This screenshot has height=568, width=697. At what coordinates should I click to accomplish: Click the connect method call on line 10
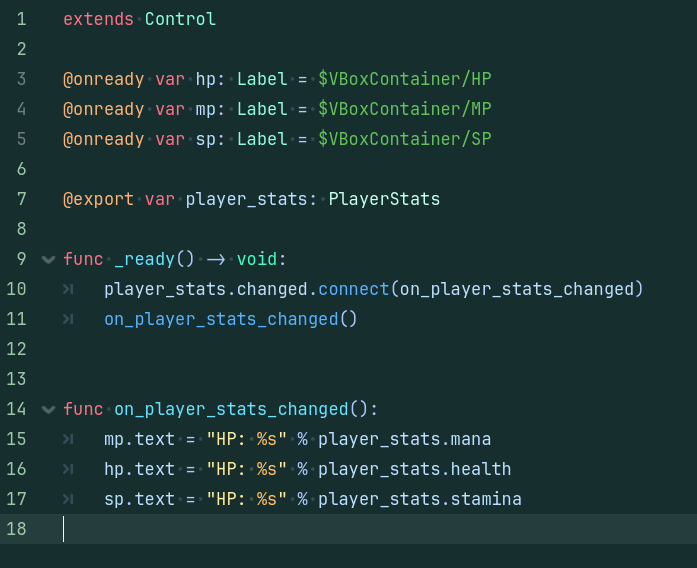[354, 289]
